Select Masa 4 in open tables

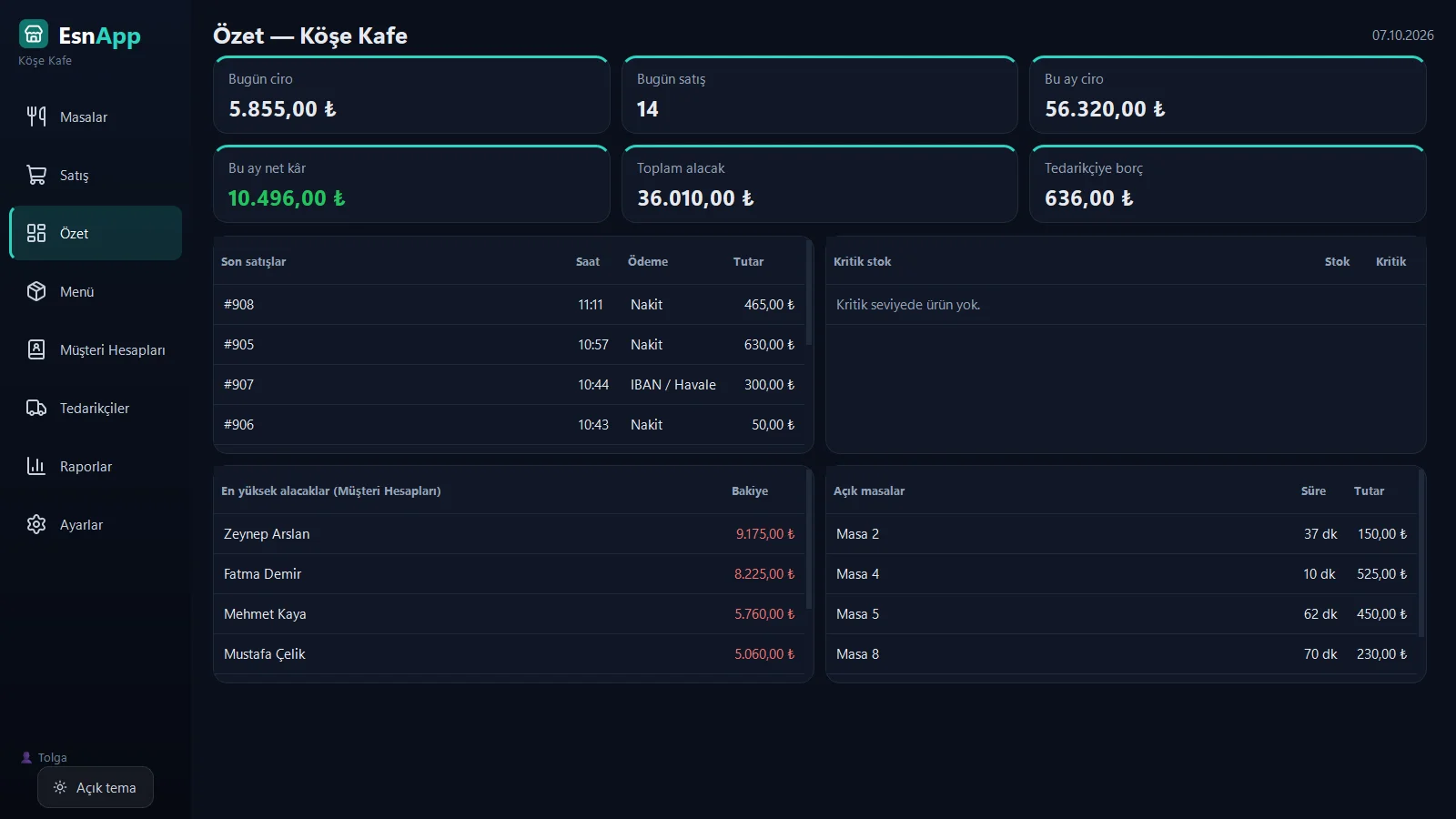coord(1122,574)
